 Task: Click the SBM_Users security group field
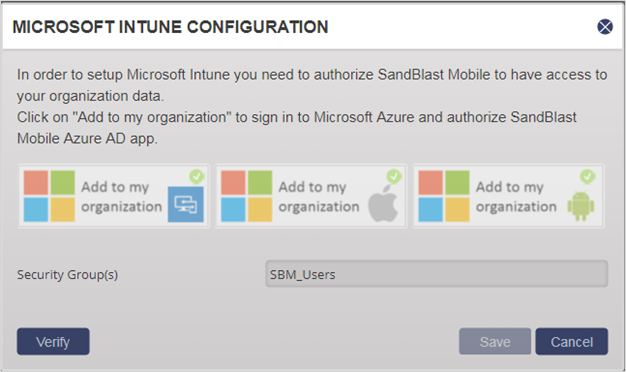pyautogui.click(x=437, y=274)
